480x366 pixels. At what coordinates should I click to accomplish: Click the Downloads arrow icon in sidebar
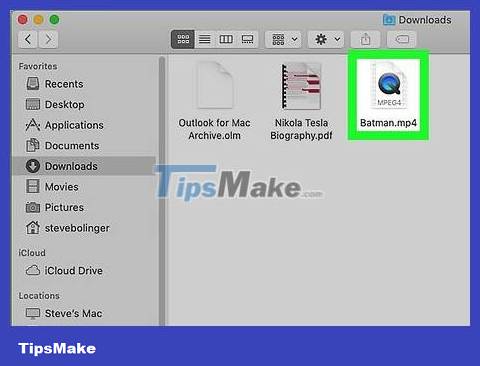click(x=33, y=166)
